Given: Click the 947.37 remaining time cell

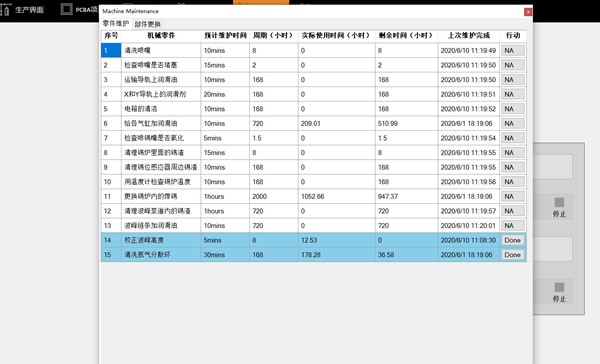Looking at the screenshot, I should (x=406, y=196).
